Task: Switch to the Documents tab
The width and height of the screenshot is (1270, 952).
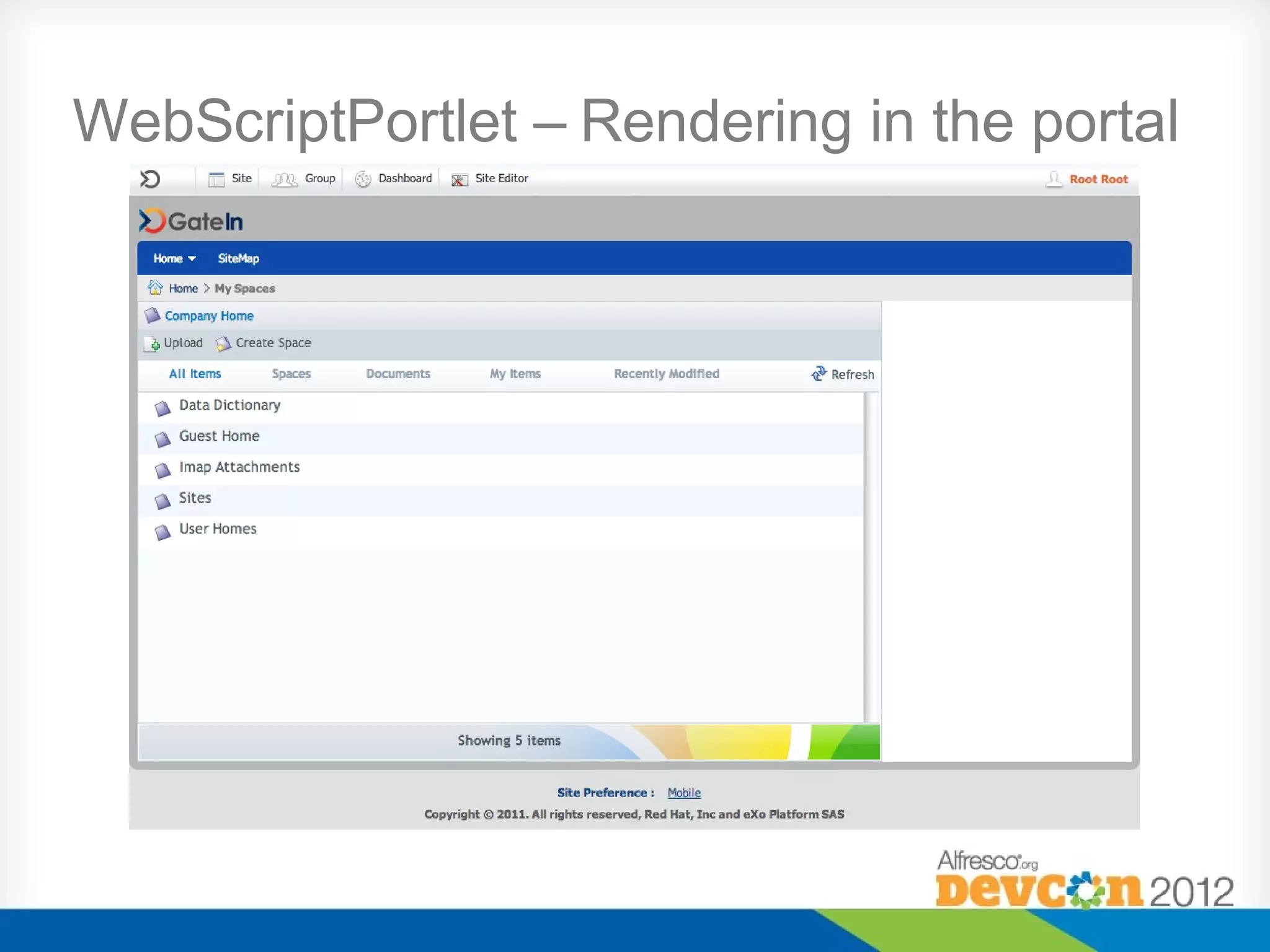Action: pos(397,374)
